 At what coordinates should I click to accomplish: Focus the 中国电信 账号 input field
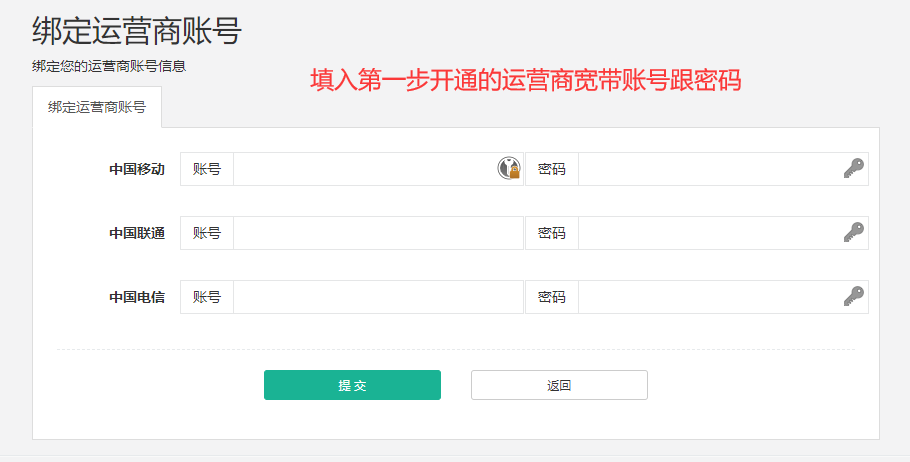click(378, 297)
